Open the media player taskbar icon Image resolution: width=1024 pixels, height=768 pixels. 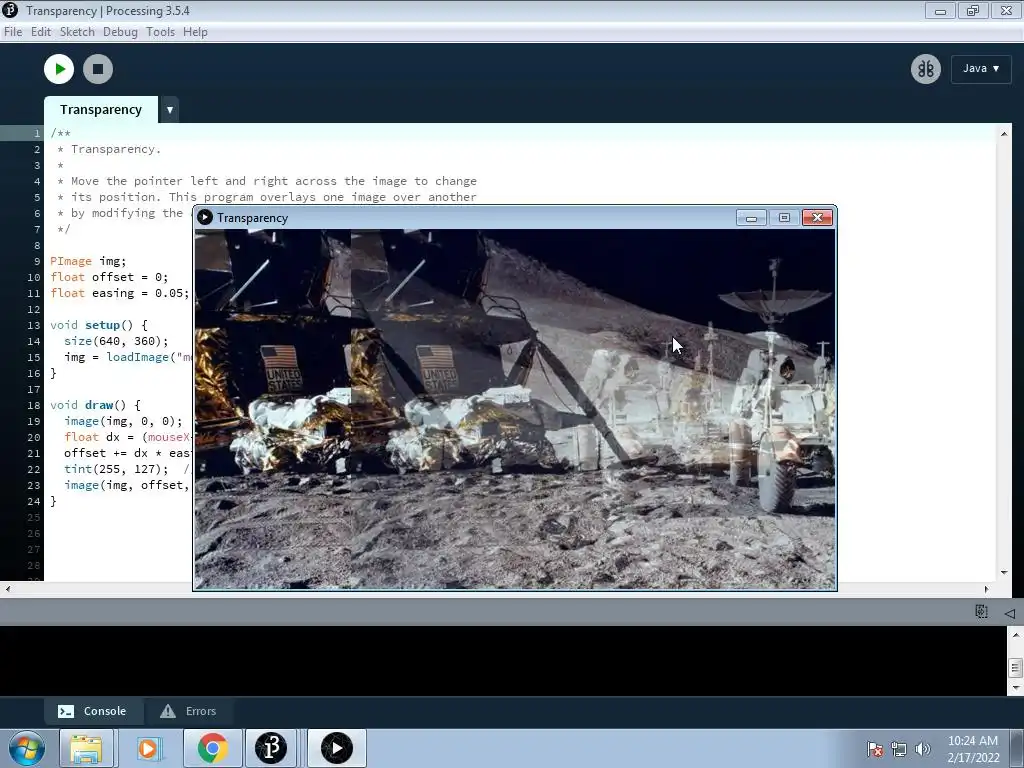(148, 748)
